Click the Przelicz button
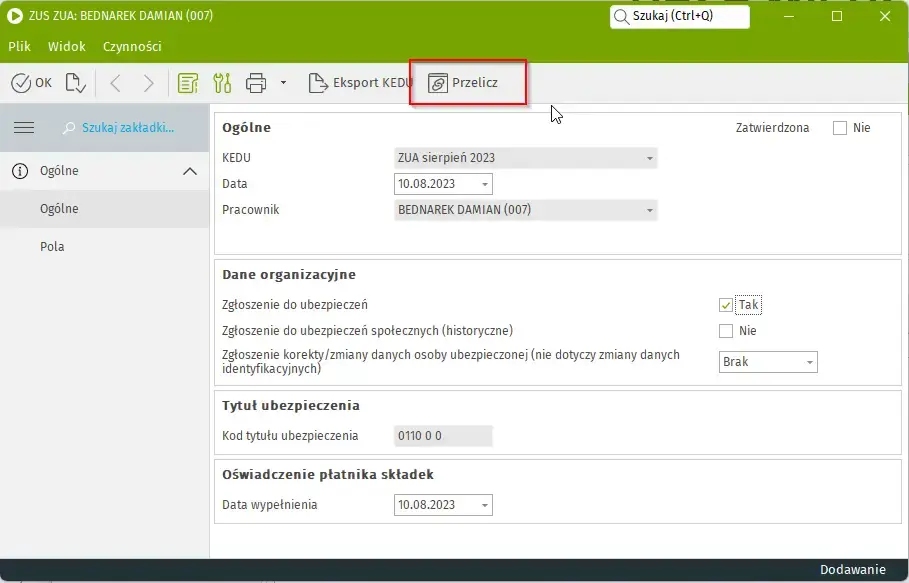 (x=463, y=83)
